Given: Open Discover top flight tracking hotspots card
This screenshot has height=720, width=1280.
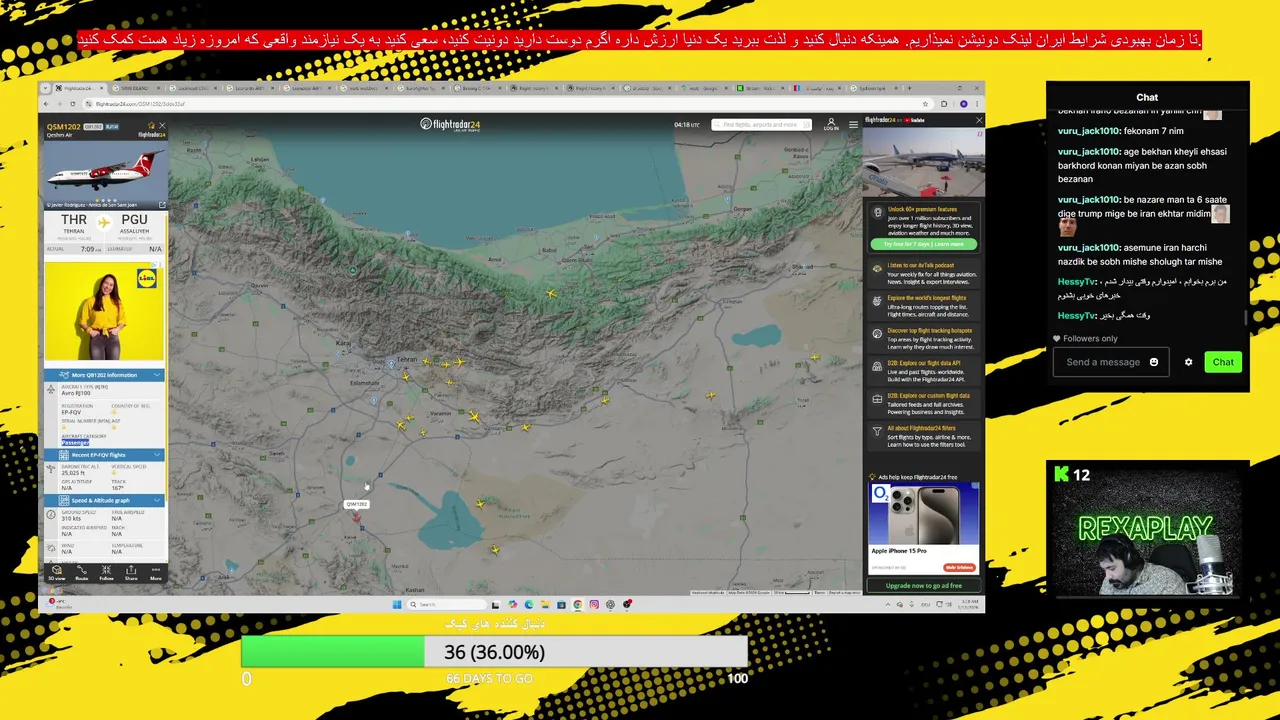Looking at the screenshot, I should pos(923,338).
